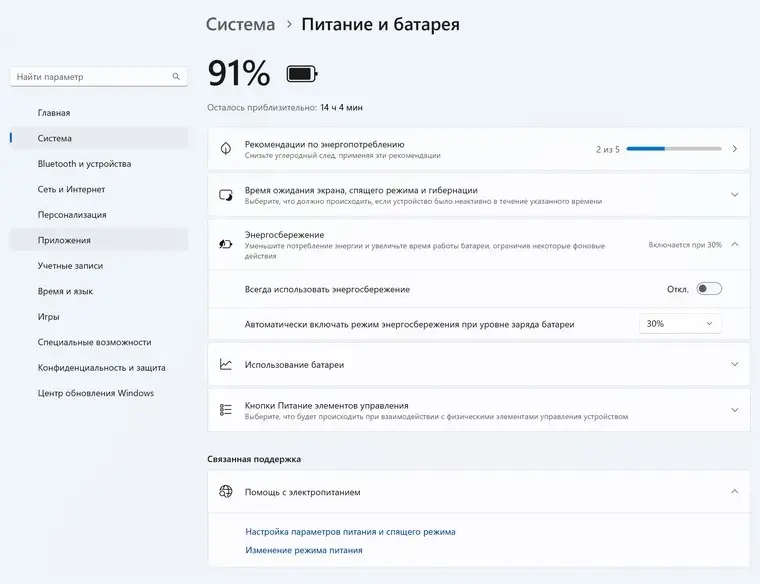Click the Найти параметр search field
Screen dimensions: 760x584
click(90, 77)
